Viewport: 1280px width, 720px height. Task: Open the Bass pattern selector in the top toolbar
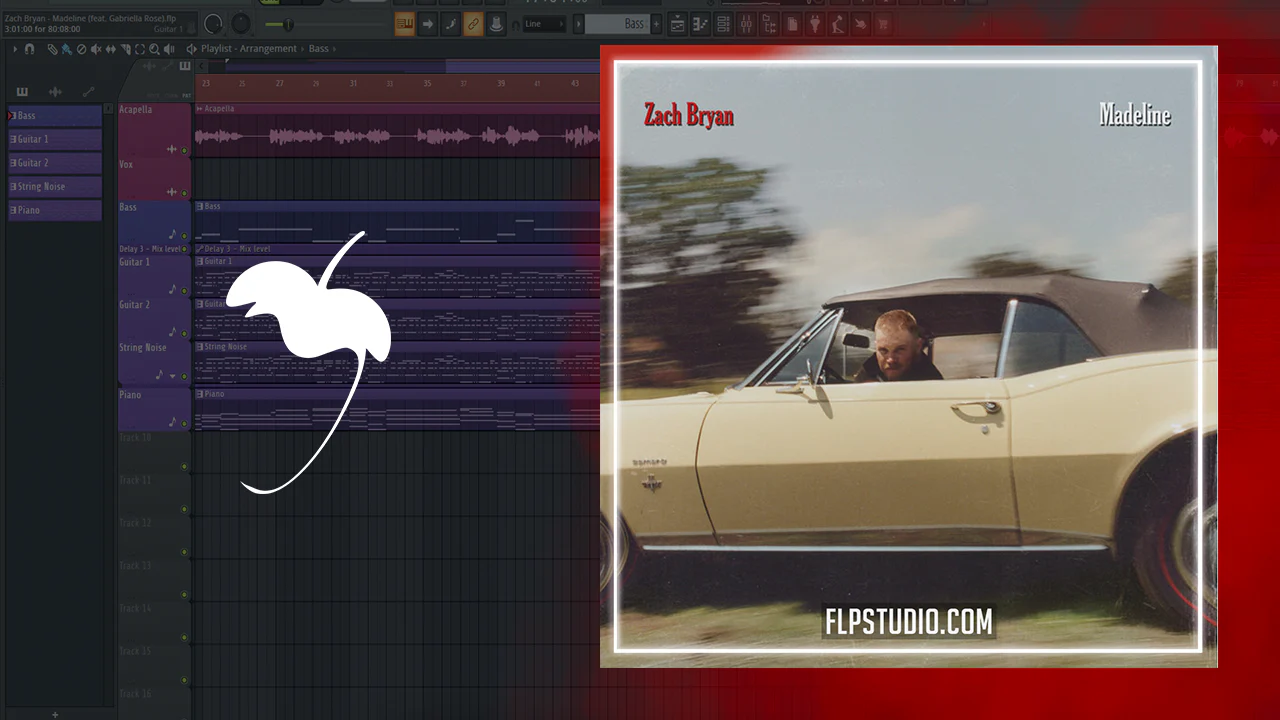616,24
